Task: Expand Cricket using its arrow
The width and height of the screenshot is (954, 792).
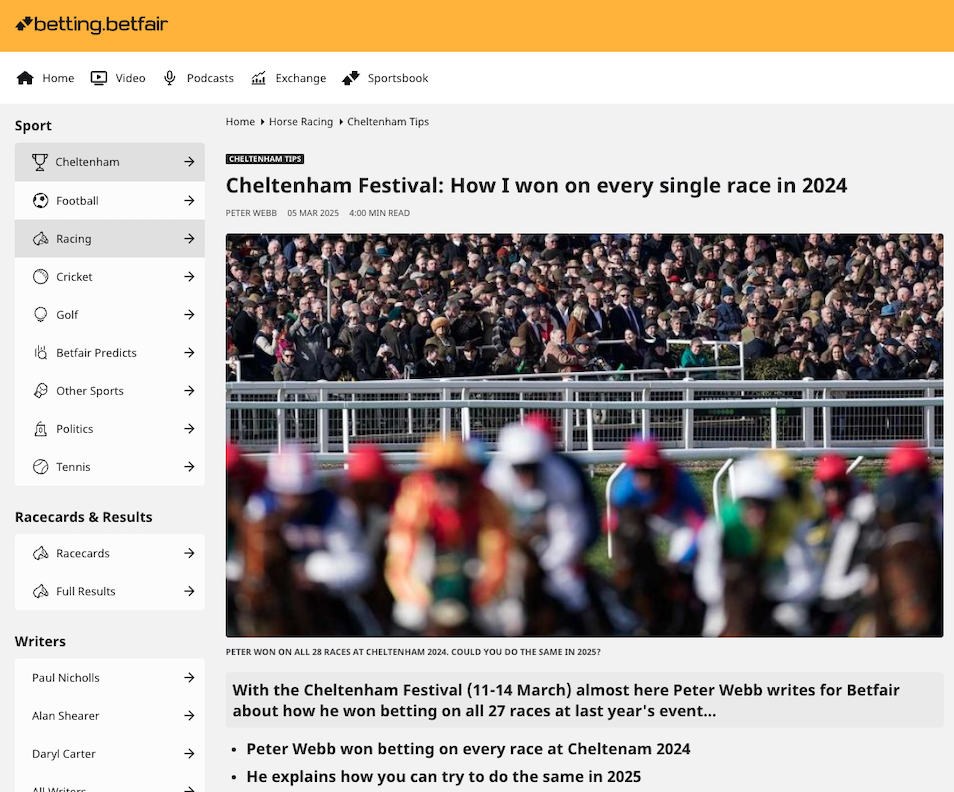Action: pyautogui.click(x=189, y=277)
